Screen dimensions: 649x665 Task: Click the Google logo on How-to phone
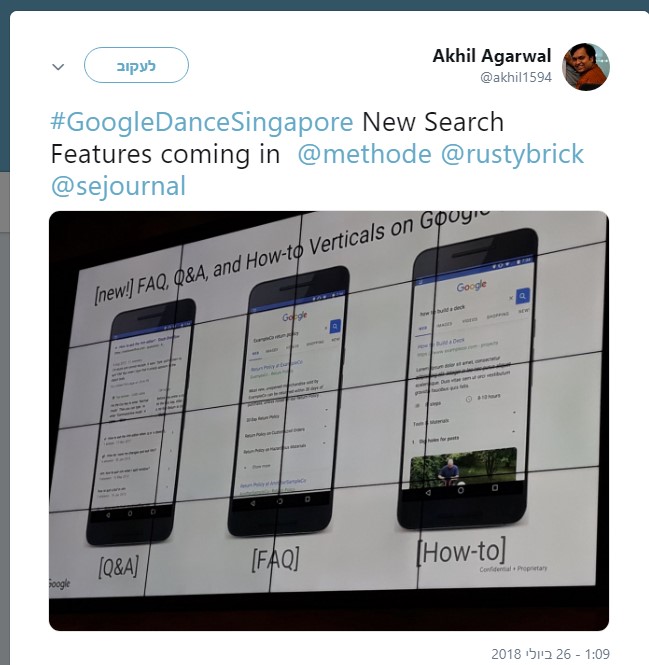471,286
